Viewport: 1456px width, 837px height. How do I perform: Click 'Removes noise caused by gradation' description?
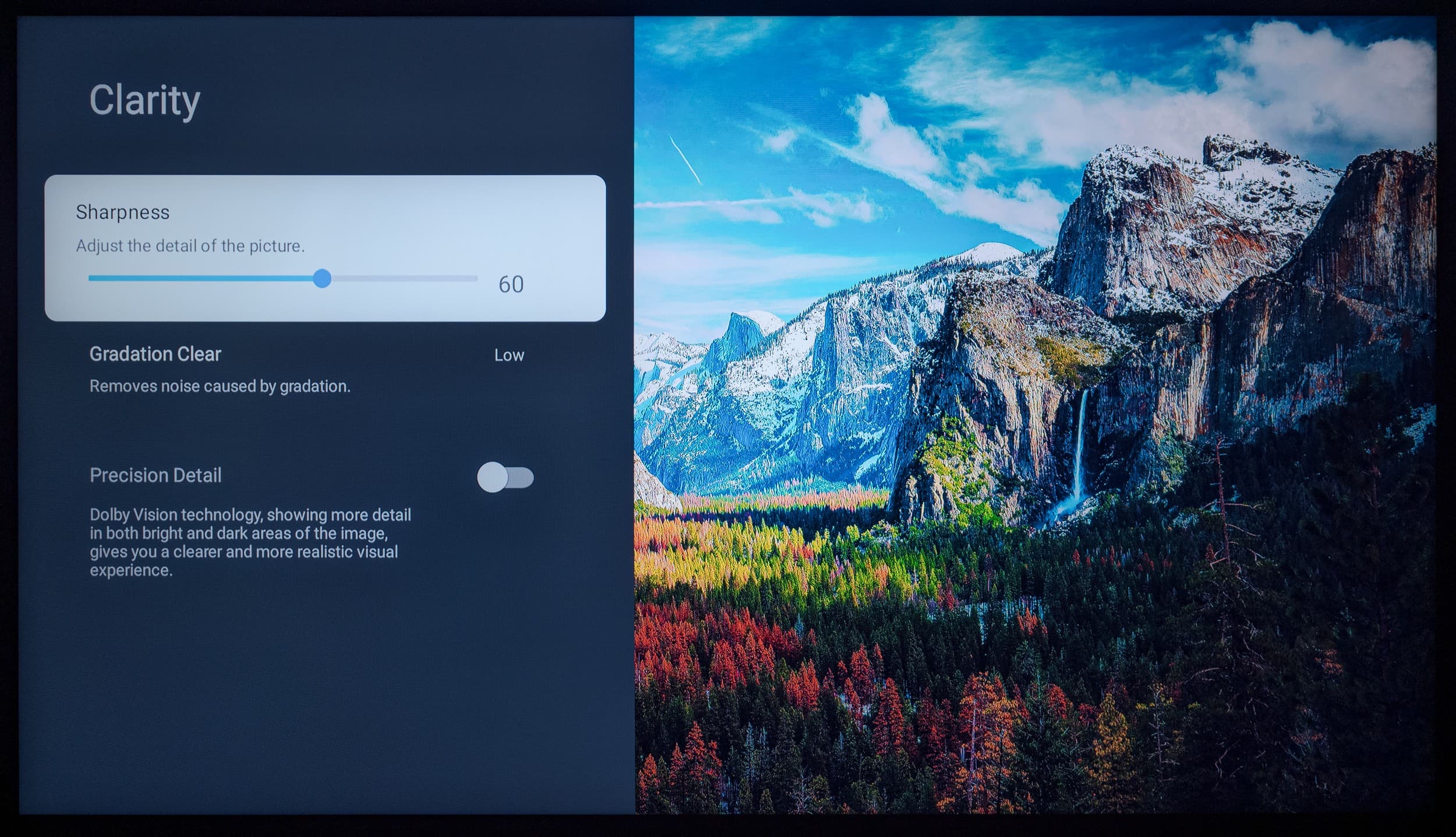coord(220,386)
